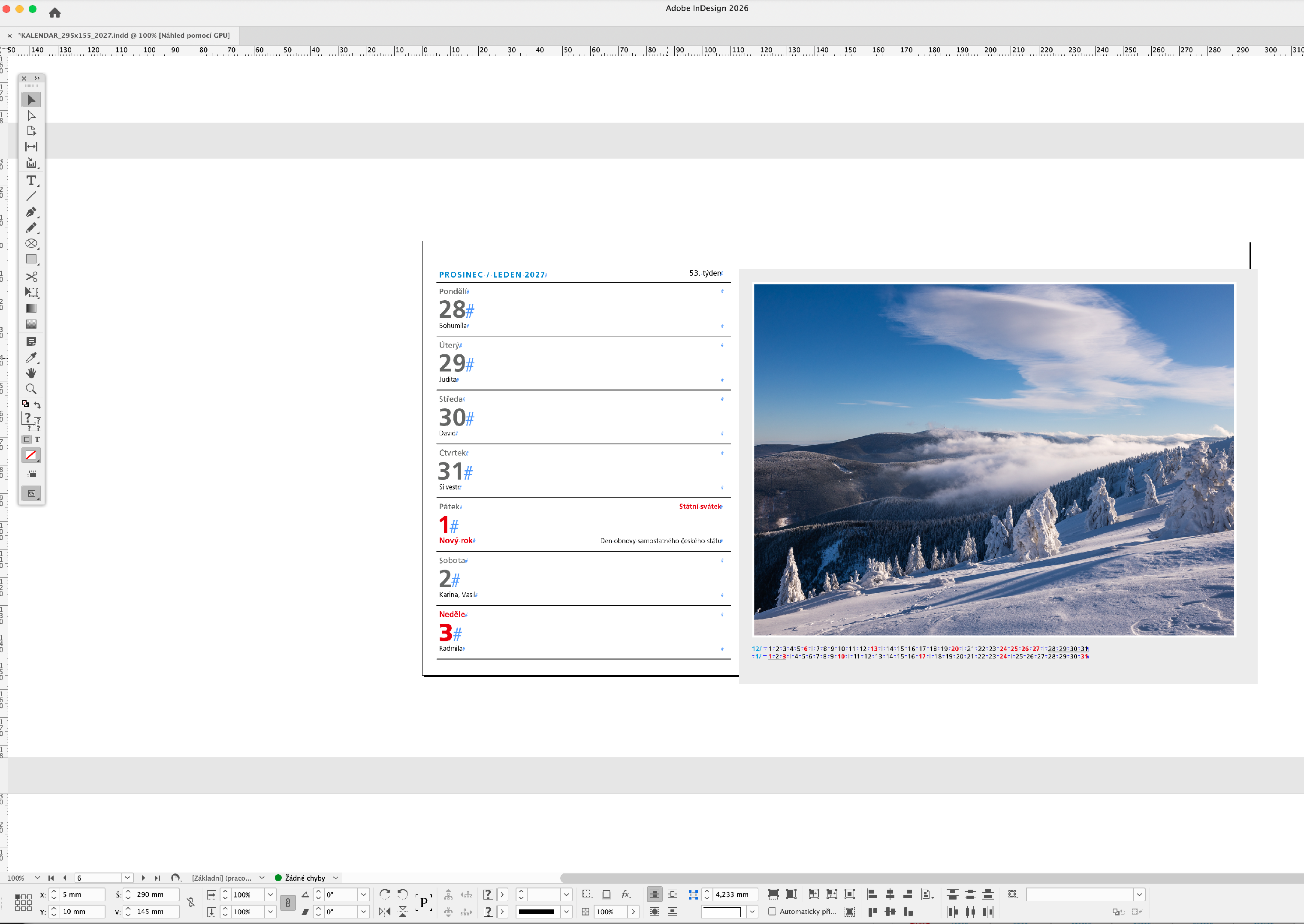This screenshot has width=1304, height=924.
Task: Go to next page arrow
Action: [x=143, y=878]
